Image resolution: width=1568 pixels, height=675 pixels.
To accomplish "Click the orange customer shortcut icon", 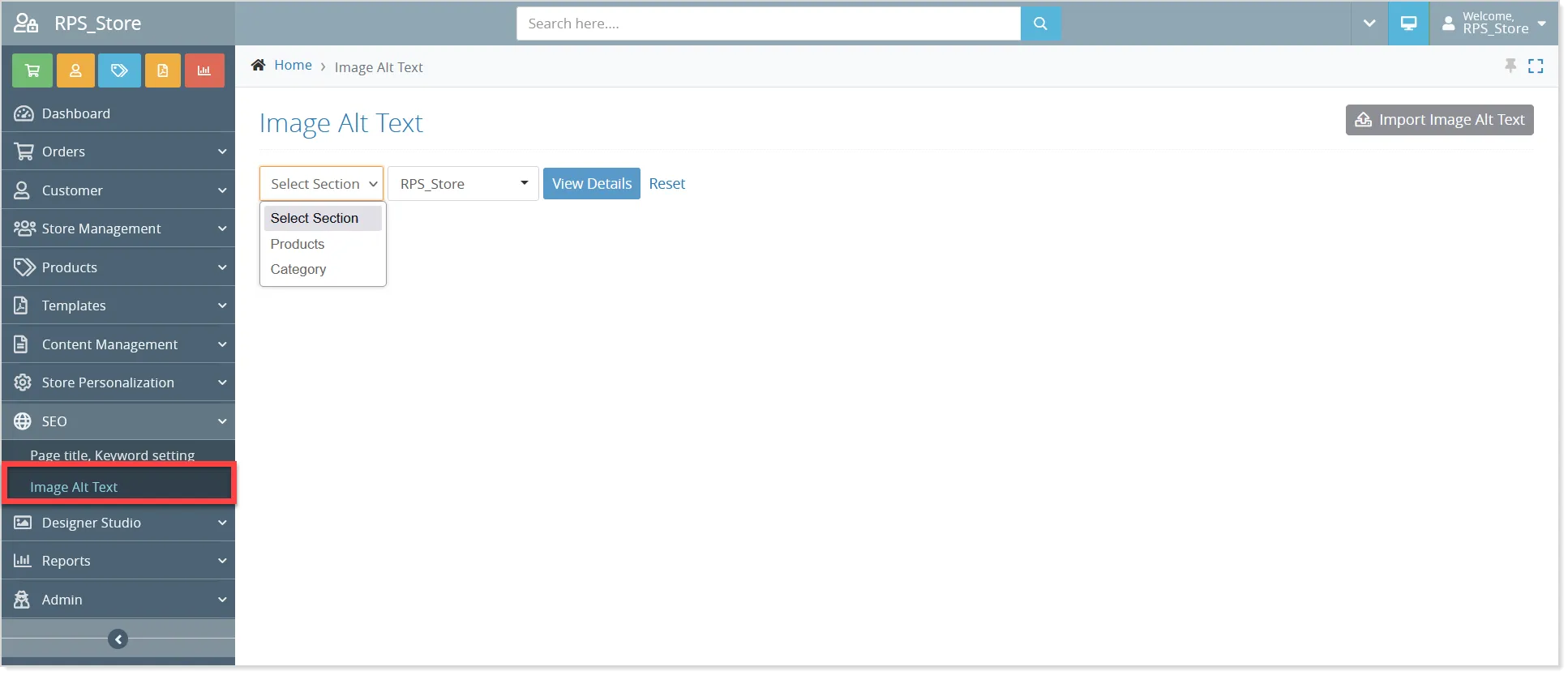I will (75, 70).
